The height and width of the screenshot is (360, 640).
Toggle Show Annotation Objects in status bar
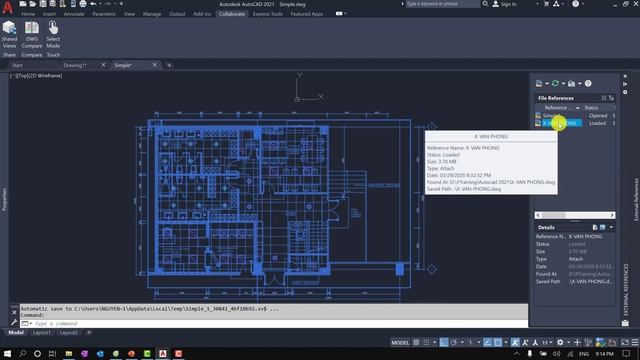click(x=516, y=342)
